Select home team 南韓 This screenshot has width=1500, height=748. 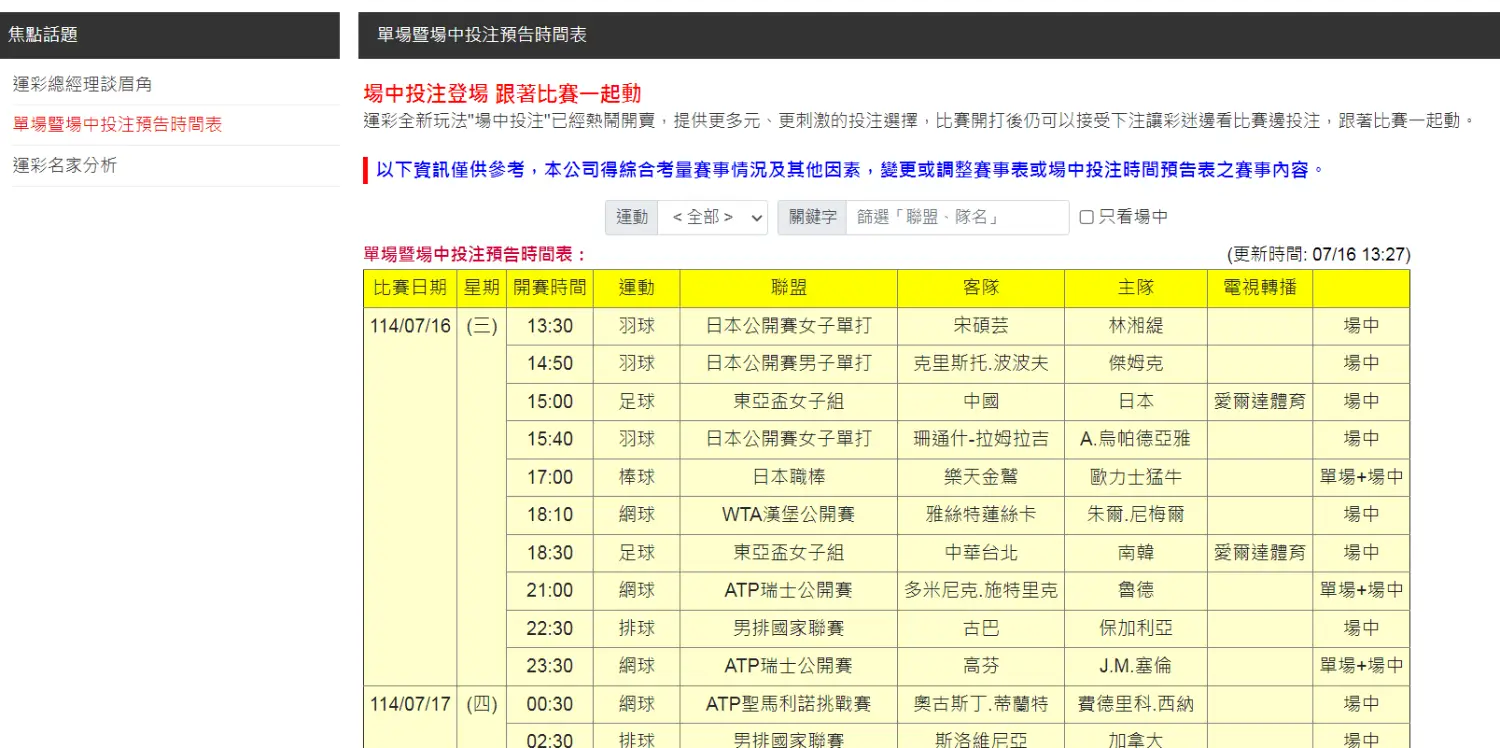click(x=1136, y=553)
